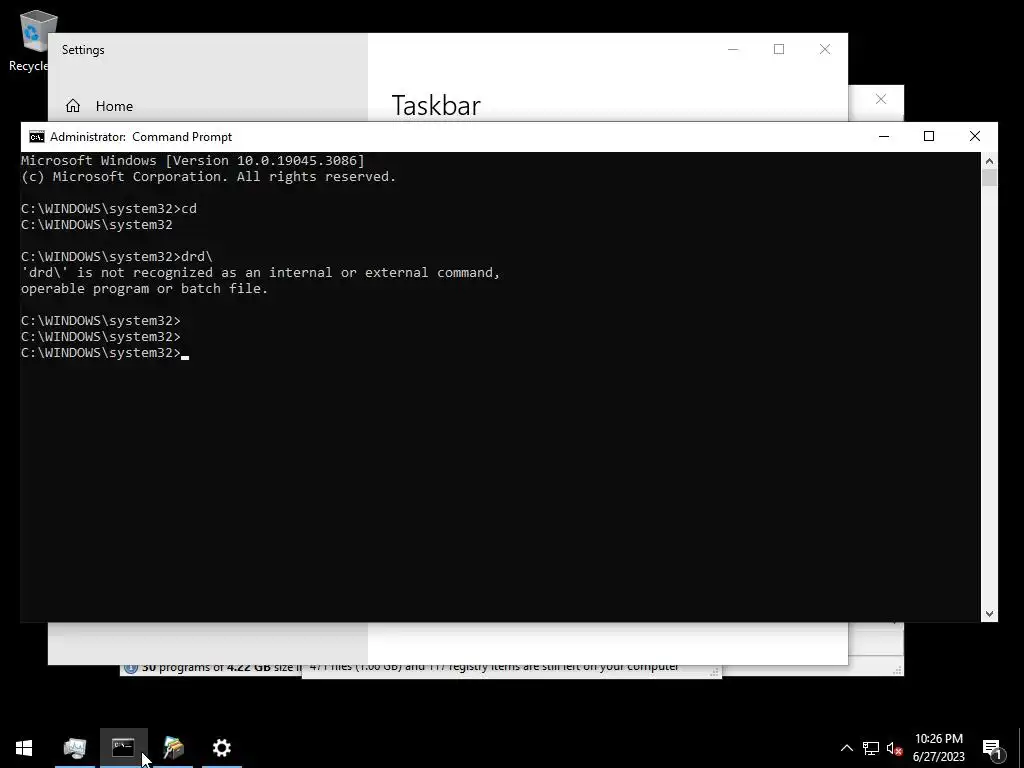Click the "'drd\' is not recognized" error line

click(261, 272)
